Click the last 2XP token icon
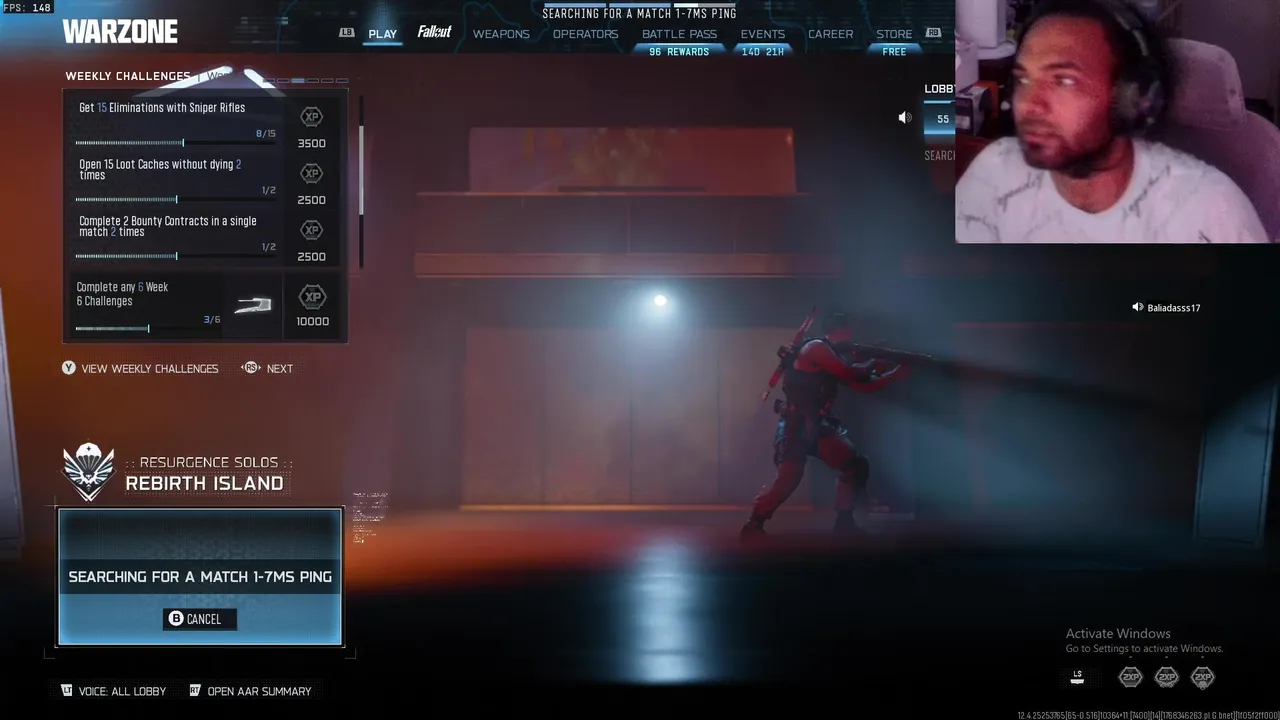The width and height of the screenshot is (1280, 720). pyautogui.click(x=1202, y=677)
